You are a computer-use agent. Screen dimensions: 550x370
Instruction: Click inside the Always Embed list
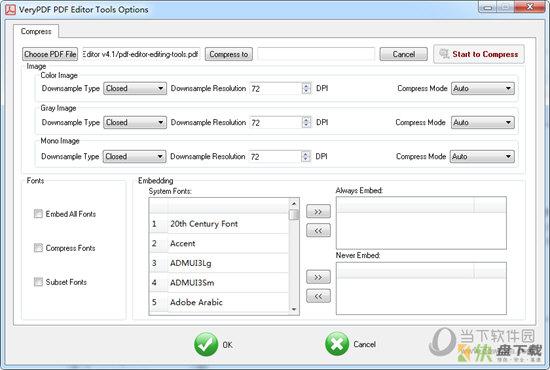[421, 223]
